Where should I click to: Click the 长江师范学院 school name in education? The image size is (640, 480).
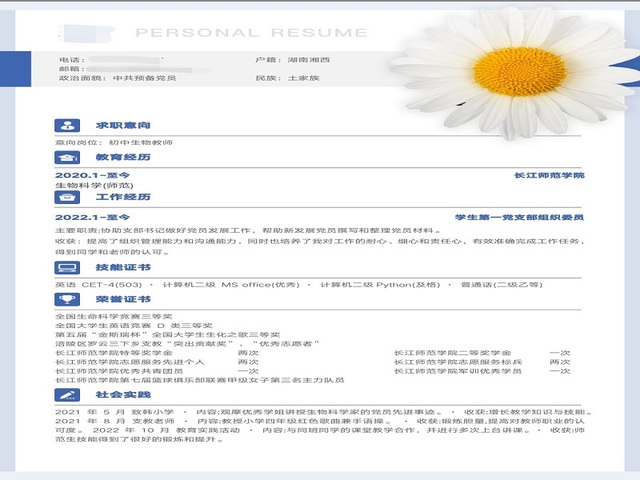point(549,175)
